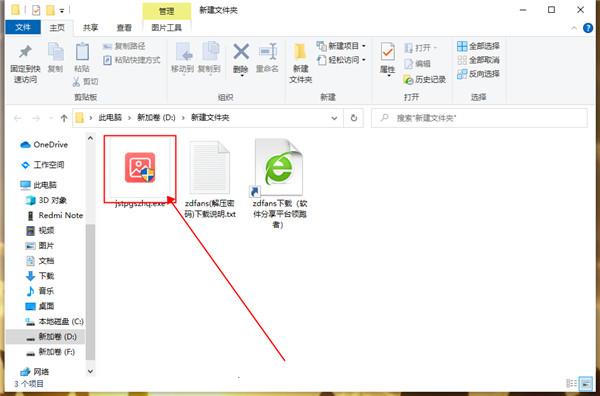Click Select all (全部选择) command
The image size is (600, 396).
(x=478, y=46)
